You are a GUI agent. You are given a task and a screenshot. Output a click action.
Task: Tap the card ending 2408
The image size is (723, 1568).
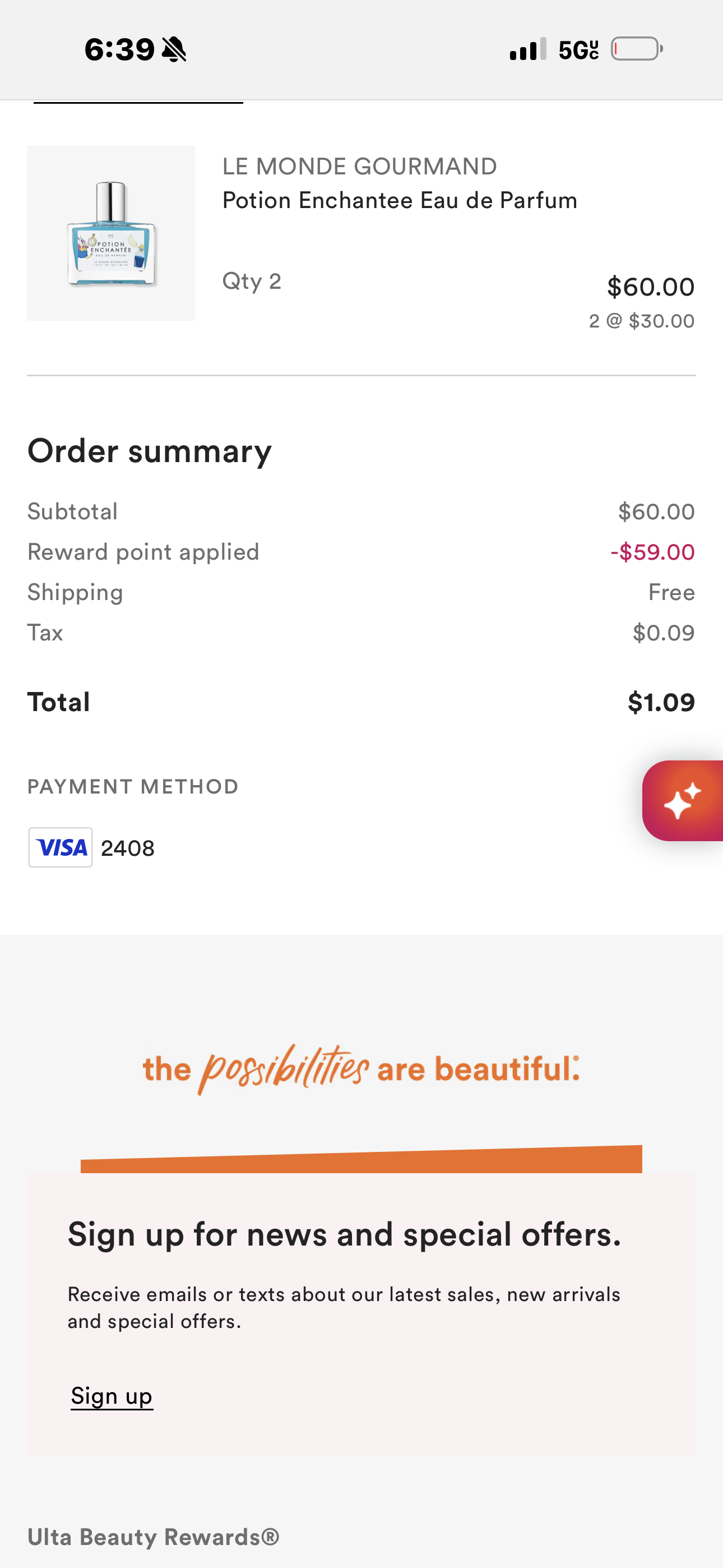(128, 848)
